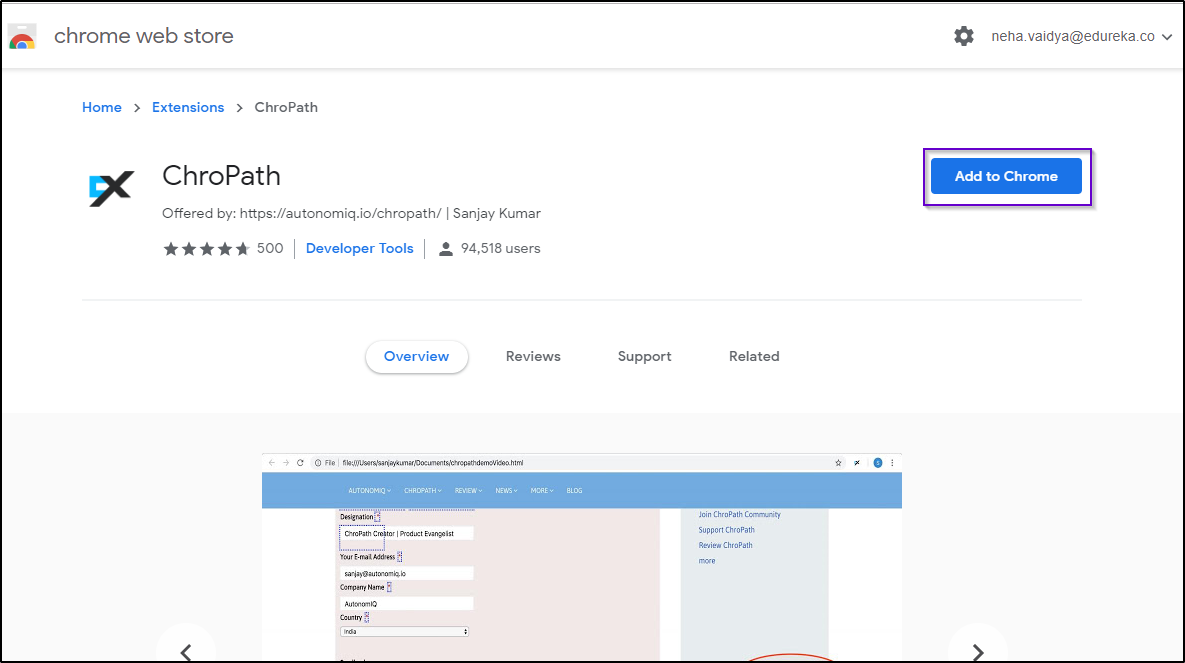Open the settings gear menu

point(963,36)
